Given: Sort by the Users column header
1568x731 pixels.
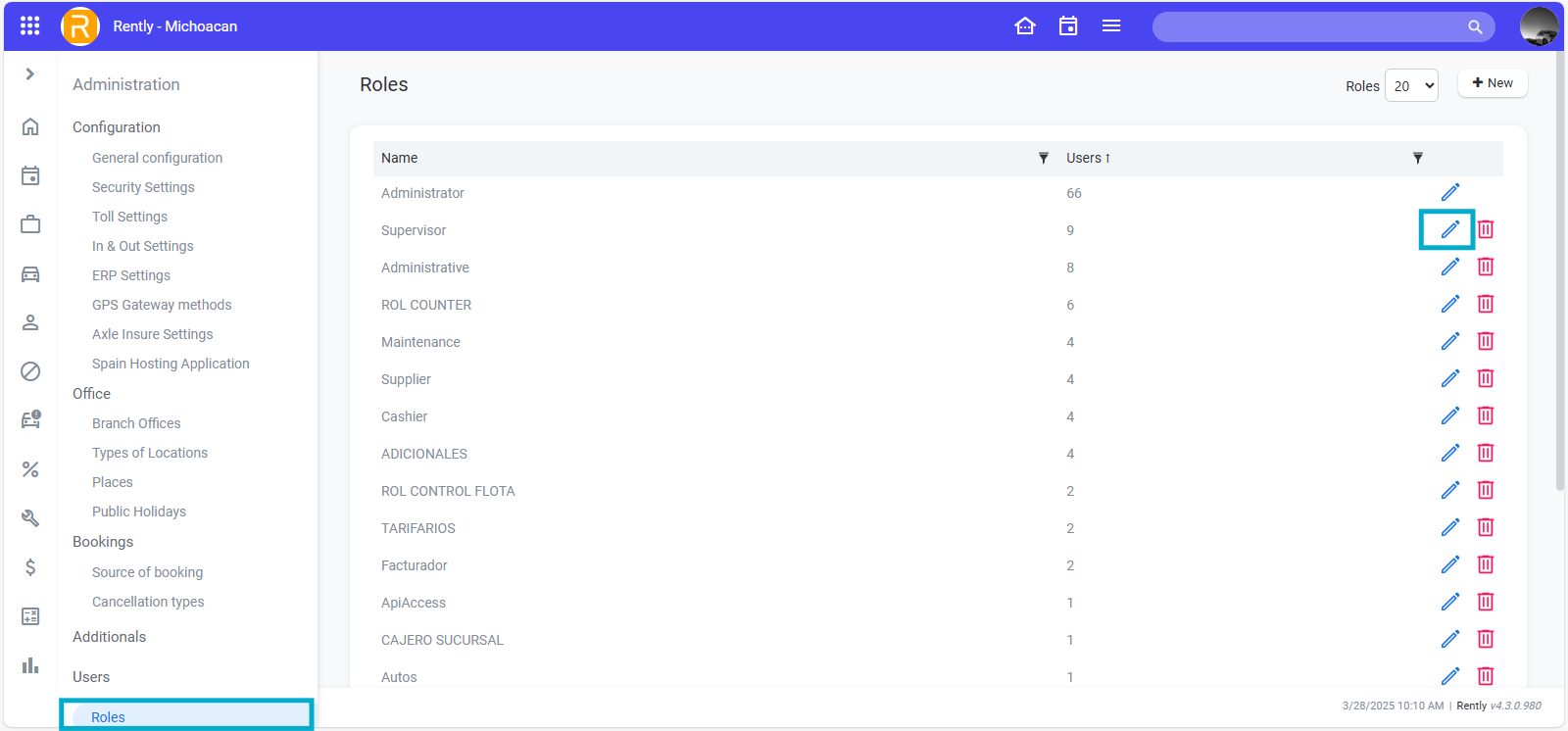Looking at the screenshot, I should point(1088,158).
